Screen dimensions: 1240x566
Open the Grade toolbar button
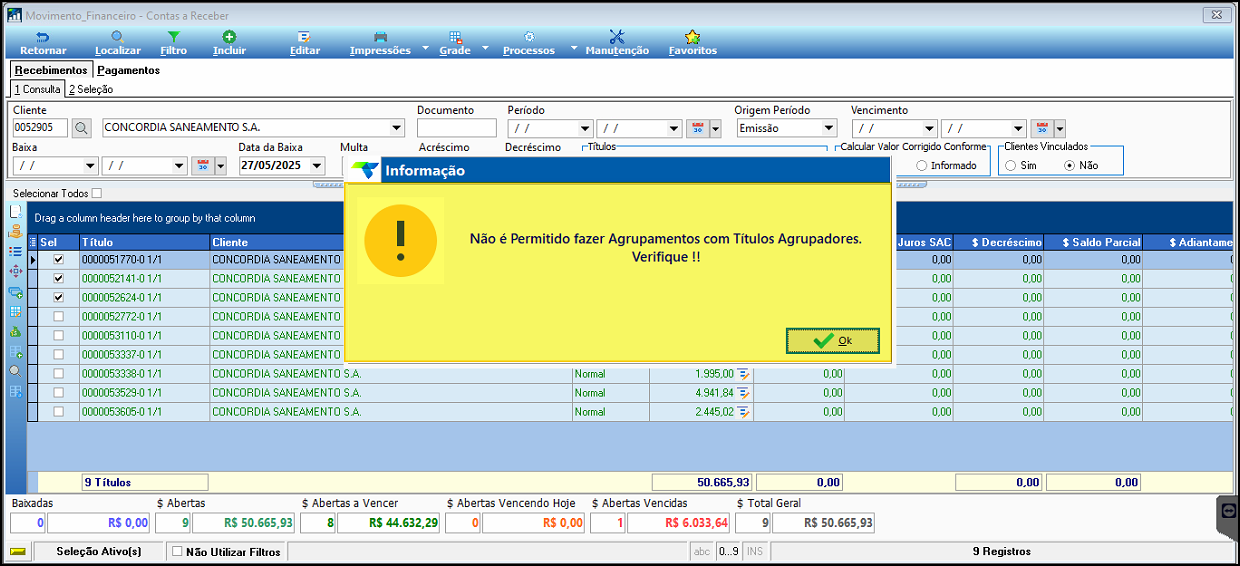455,43
